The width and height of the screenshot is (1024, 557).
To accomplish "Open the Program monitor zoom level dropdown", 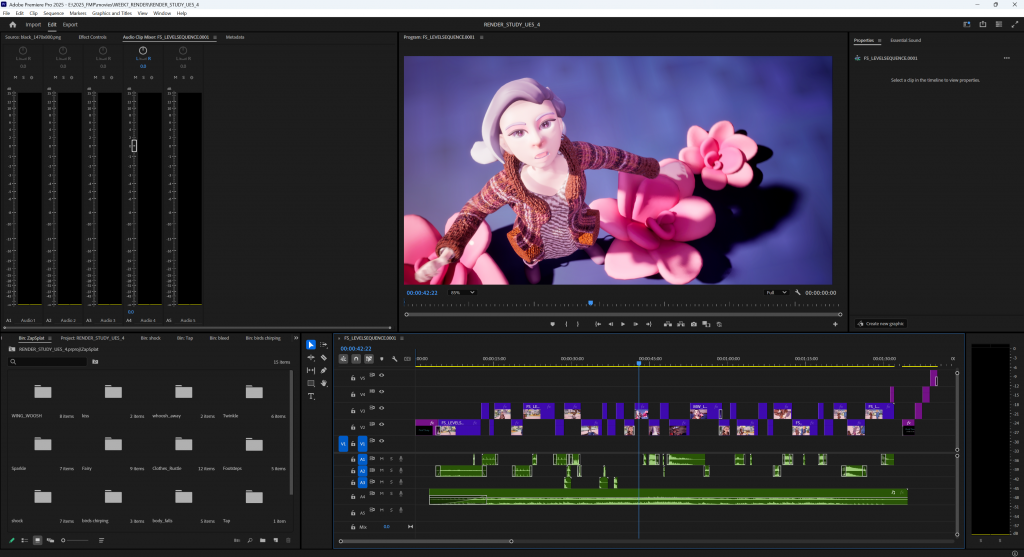I will coord(461,292).
